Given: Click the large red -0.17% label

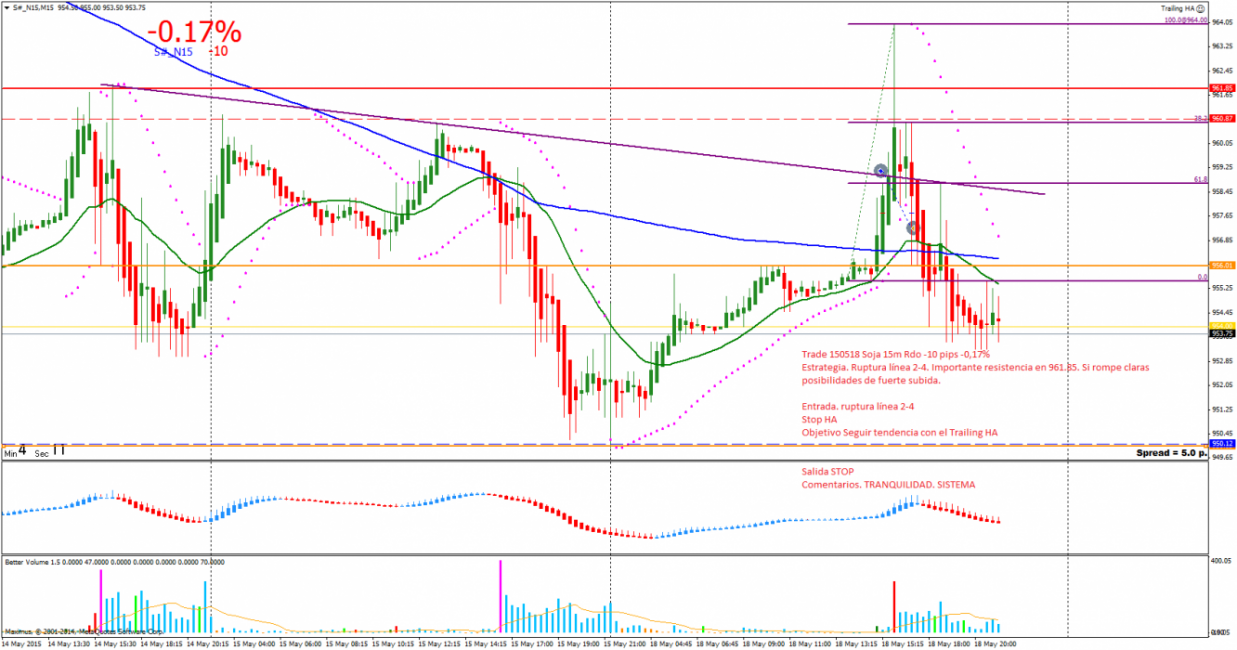Looking at the screenshot, I should (194, 32).
